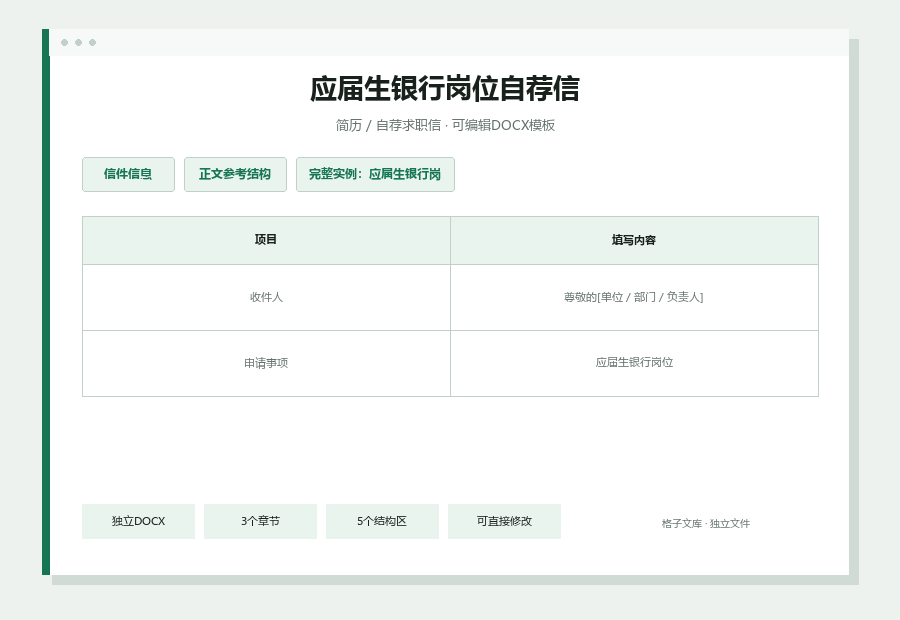Click the 填写内容 column header

634,240
